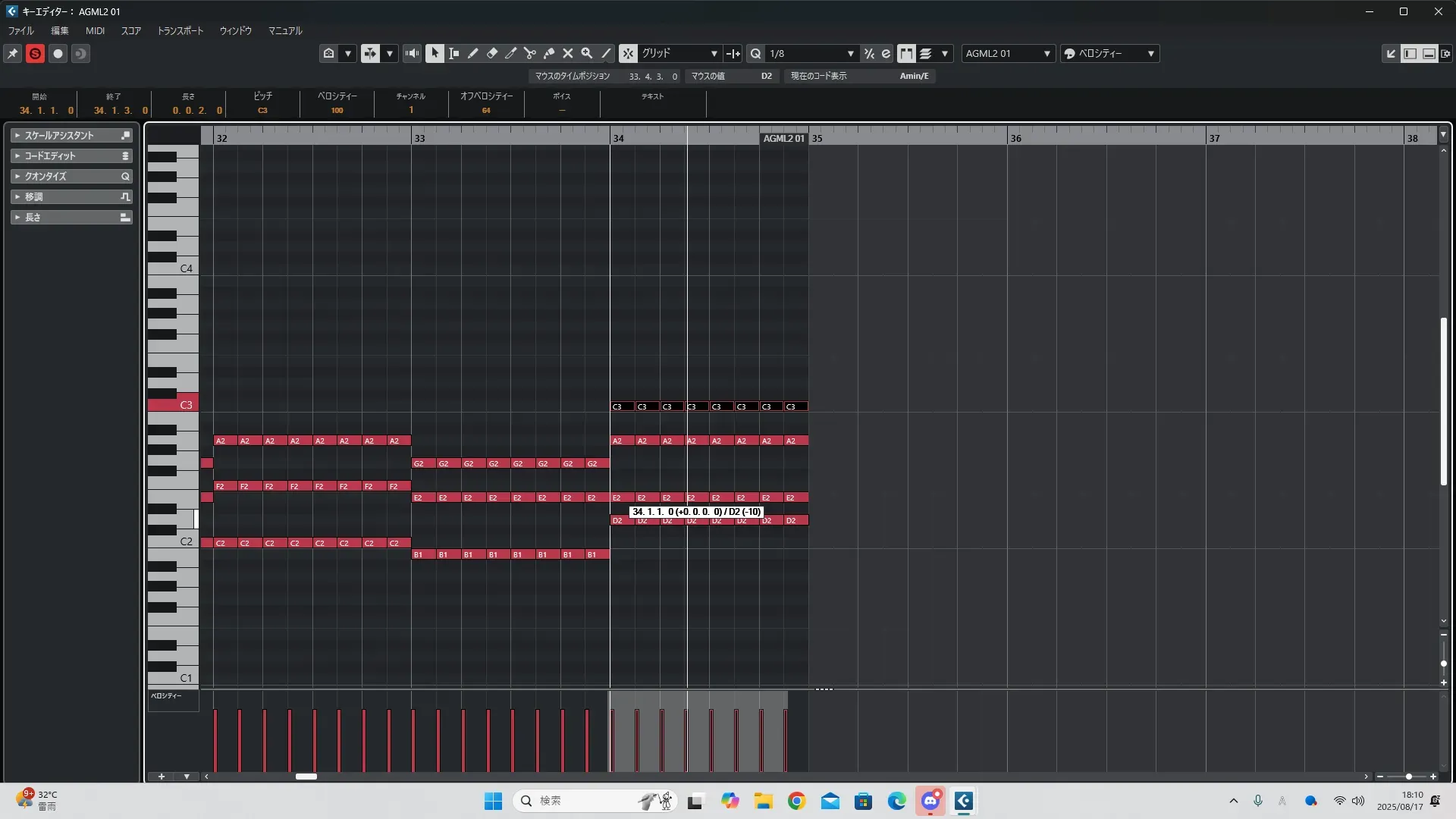Image resolution: width=1456 pixels, height=819 pixels.
Task: Select the Zoom magnifier tool
Action: click(586, 53)
